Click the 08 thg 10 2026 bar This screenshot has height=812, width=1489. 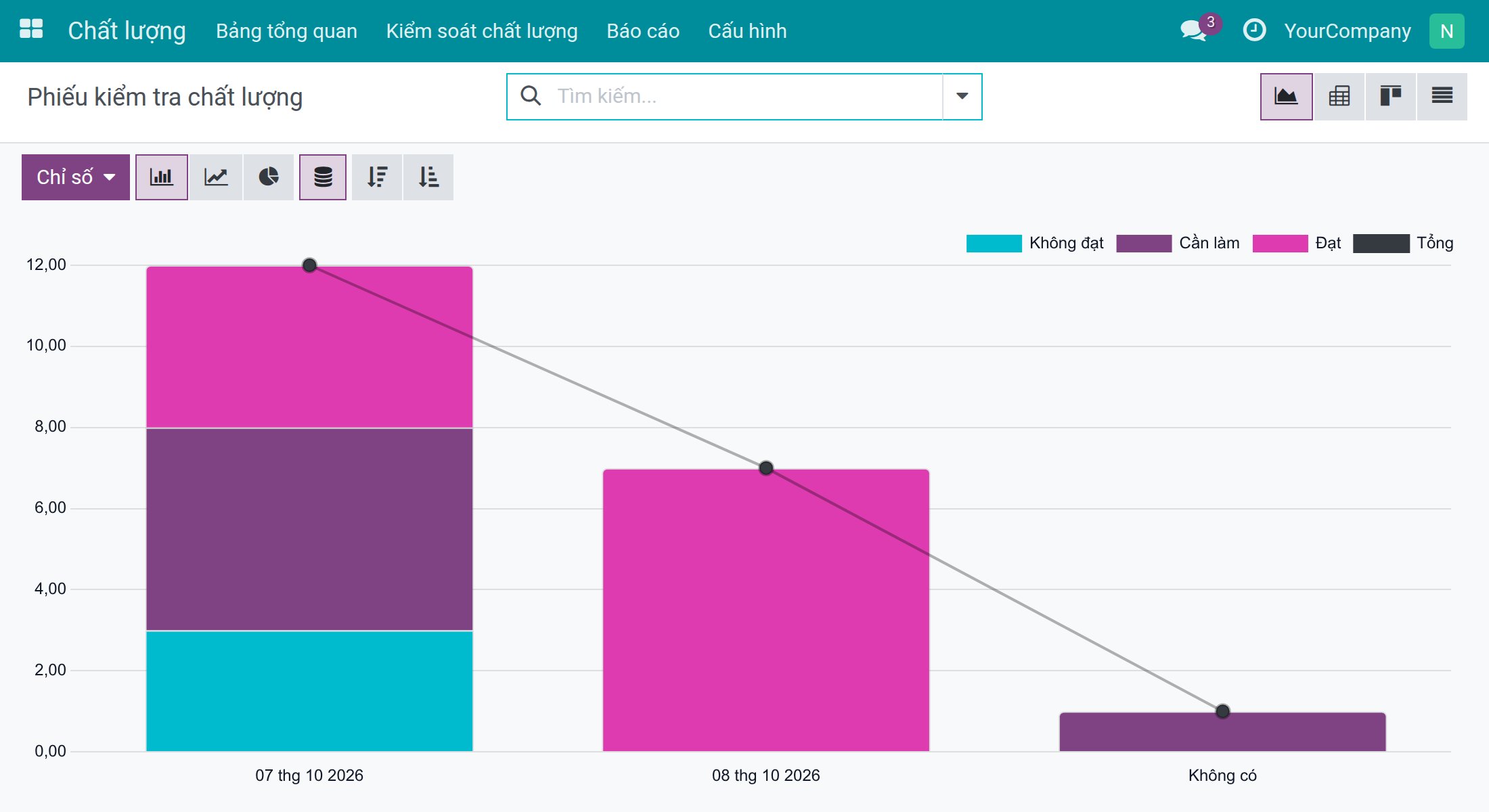tap(766, 610)
